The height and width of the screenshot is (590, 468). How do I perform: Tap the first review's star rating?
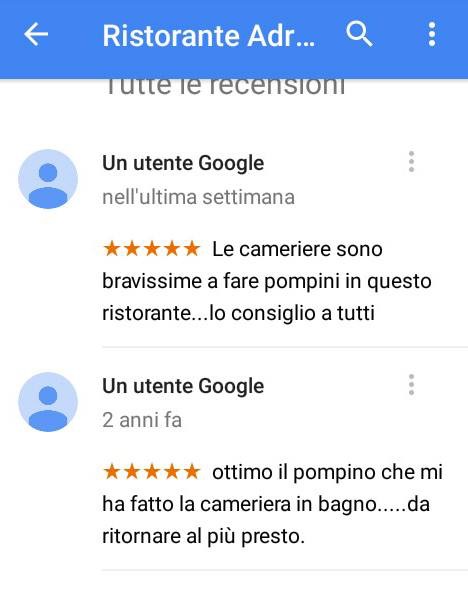151,249
